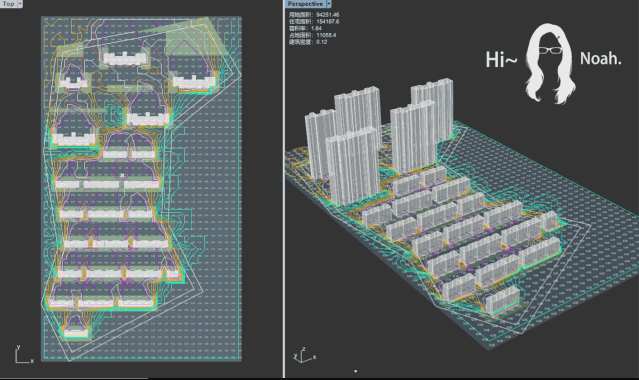Click the world axis icon in Top view

24,355
